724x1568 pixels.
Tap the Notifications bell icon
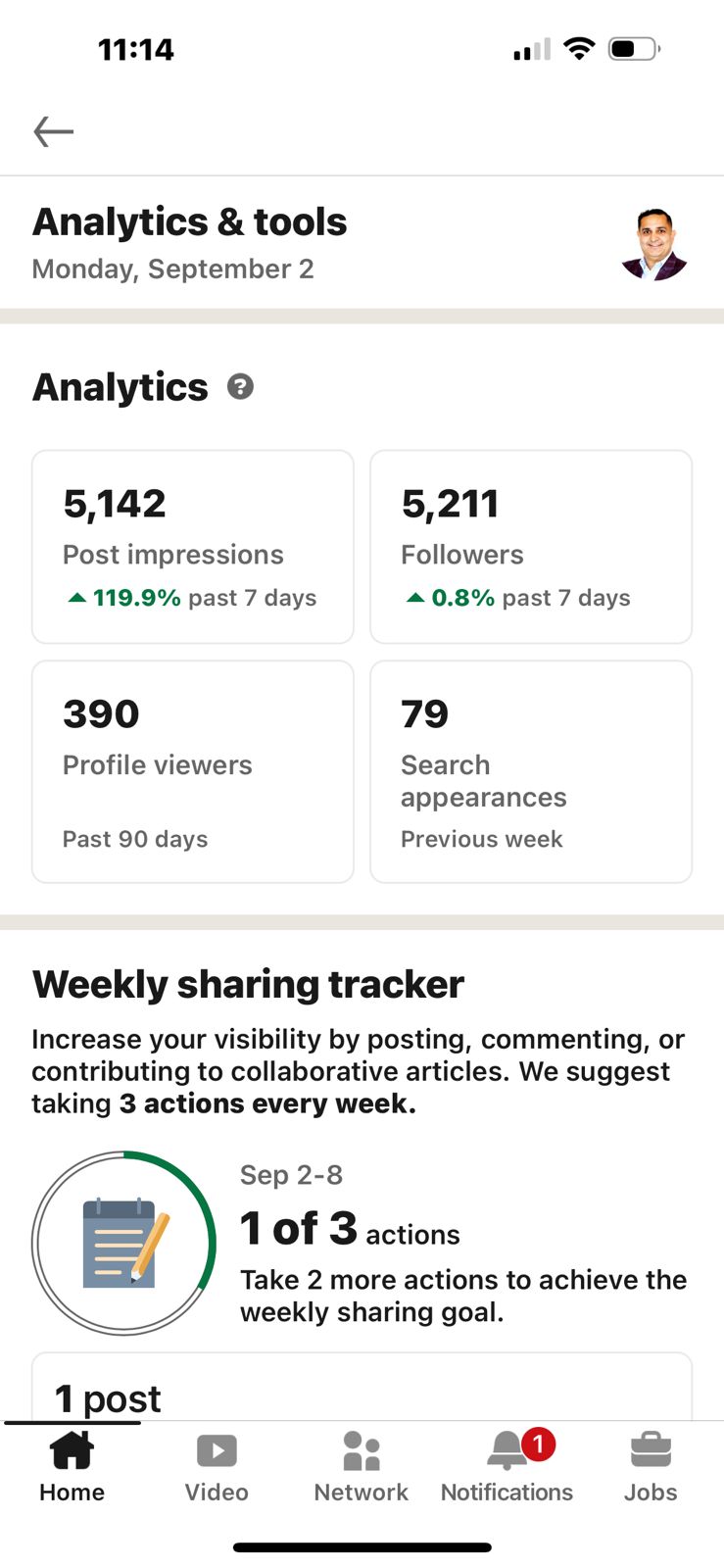click(x=507, y=1452)
